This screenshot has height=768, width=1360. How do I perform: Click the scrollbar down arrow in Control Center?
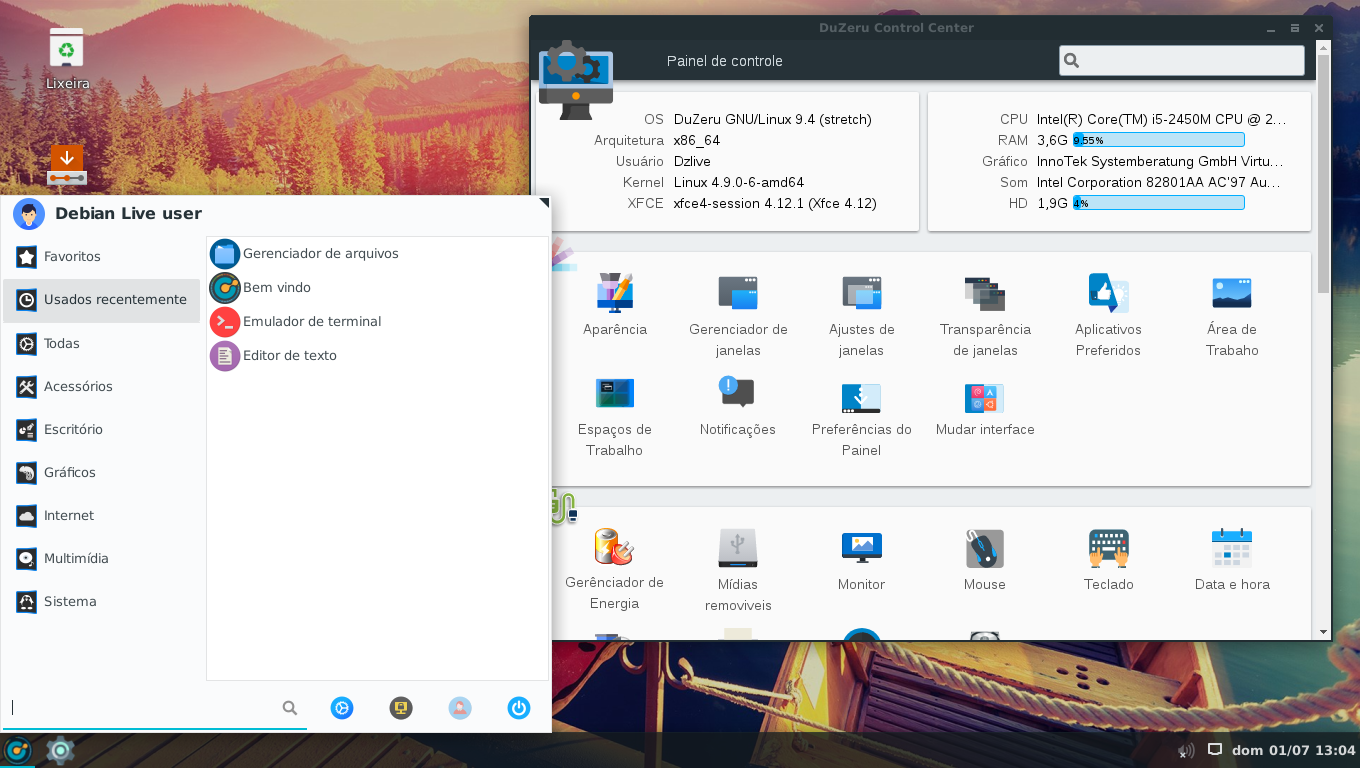1324,632
